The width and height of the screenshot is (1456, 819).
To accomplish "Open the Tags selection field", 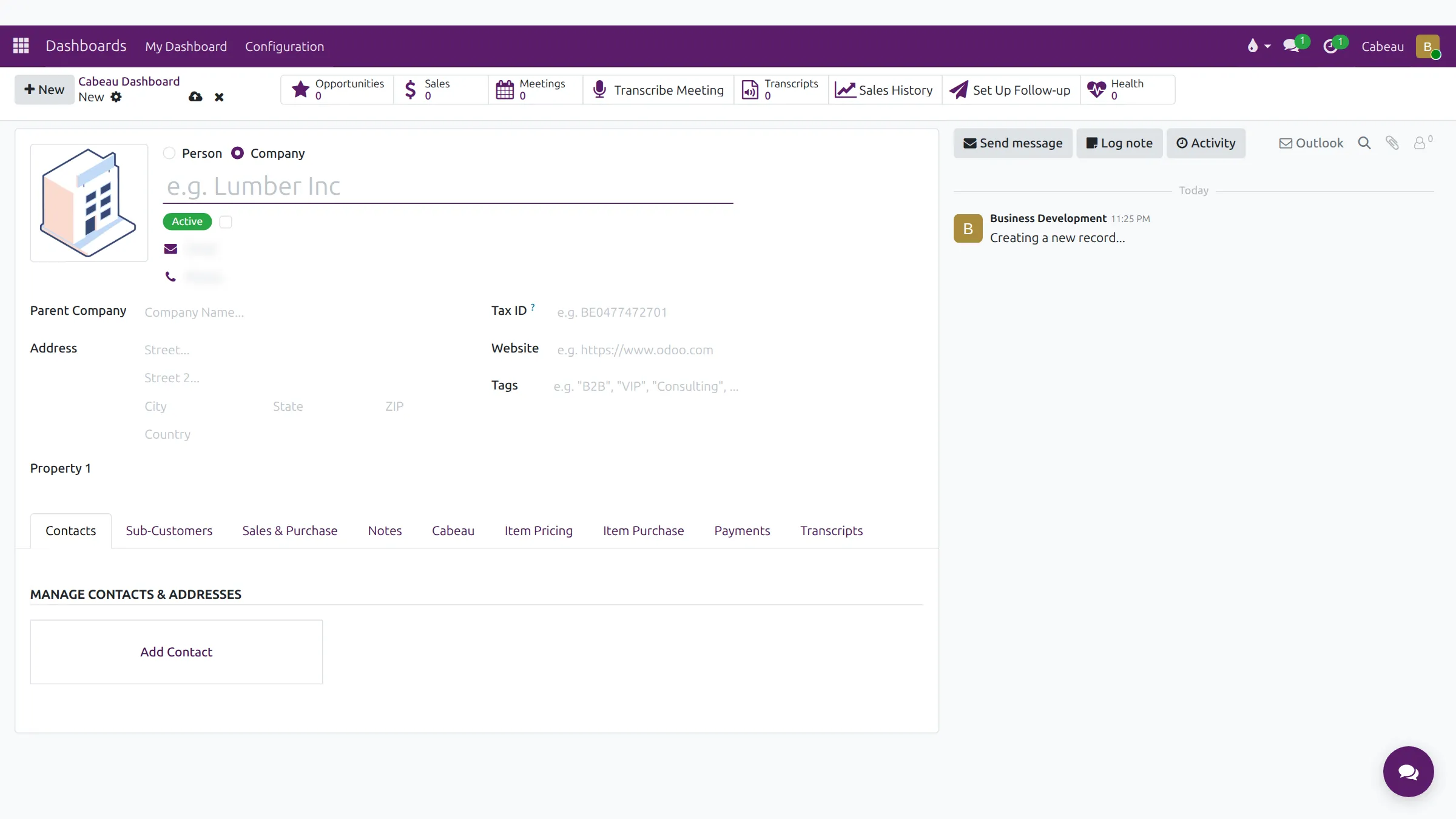I will pyautogui.click(x=737, y=386).
